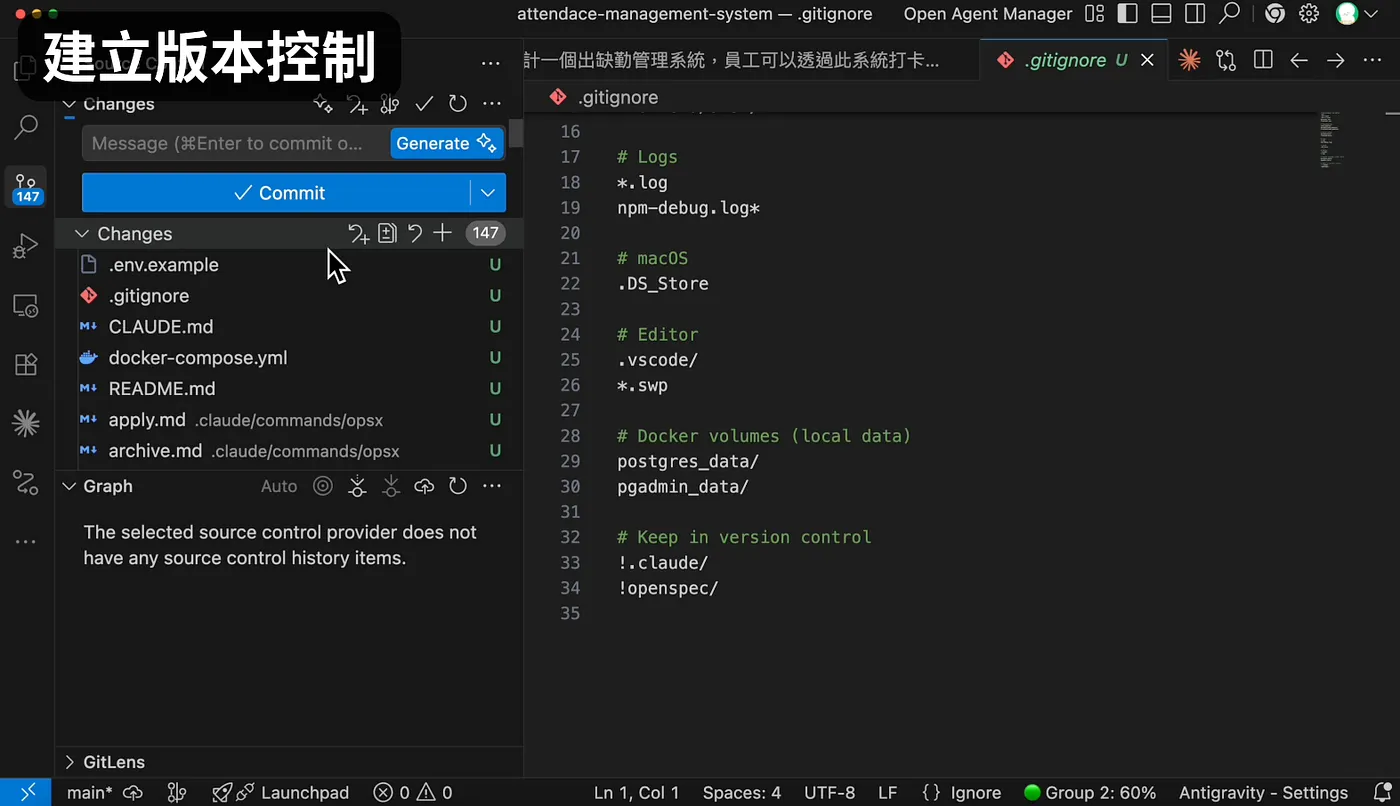This screenshot has width=1400, height=806.
Task: Open Source Control view with 147 badge
Action: click(x=26, y=187)
